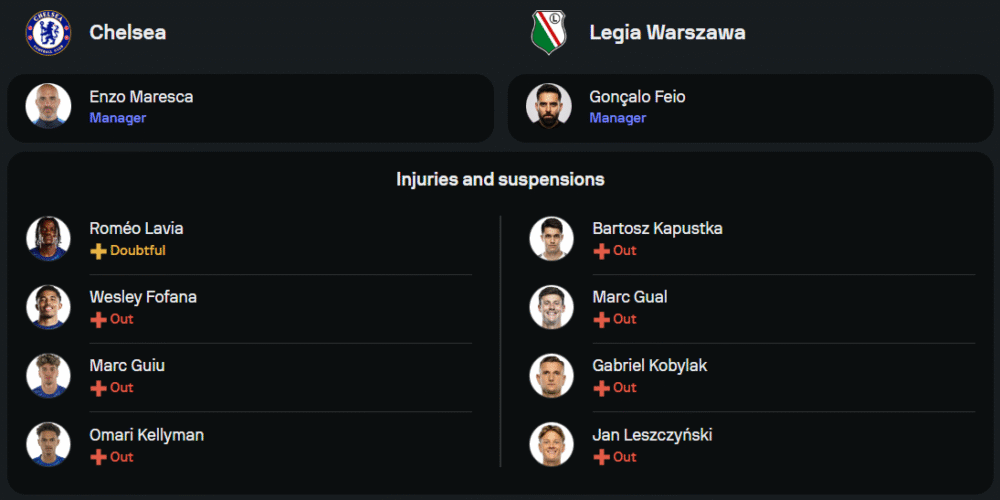Select Roméo Lavia's player avatar
Screen dimensions: 1000x500
[x=48, y=238]
